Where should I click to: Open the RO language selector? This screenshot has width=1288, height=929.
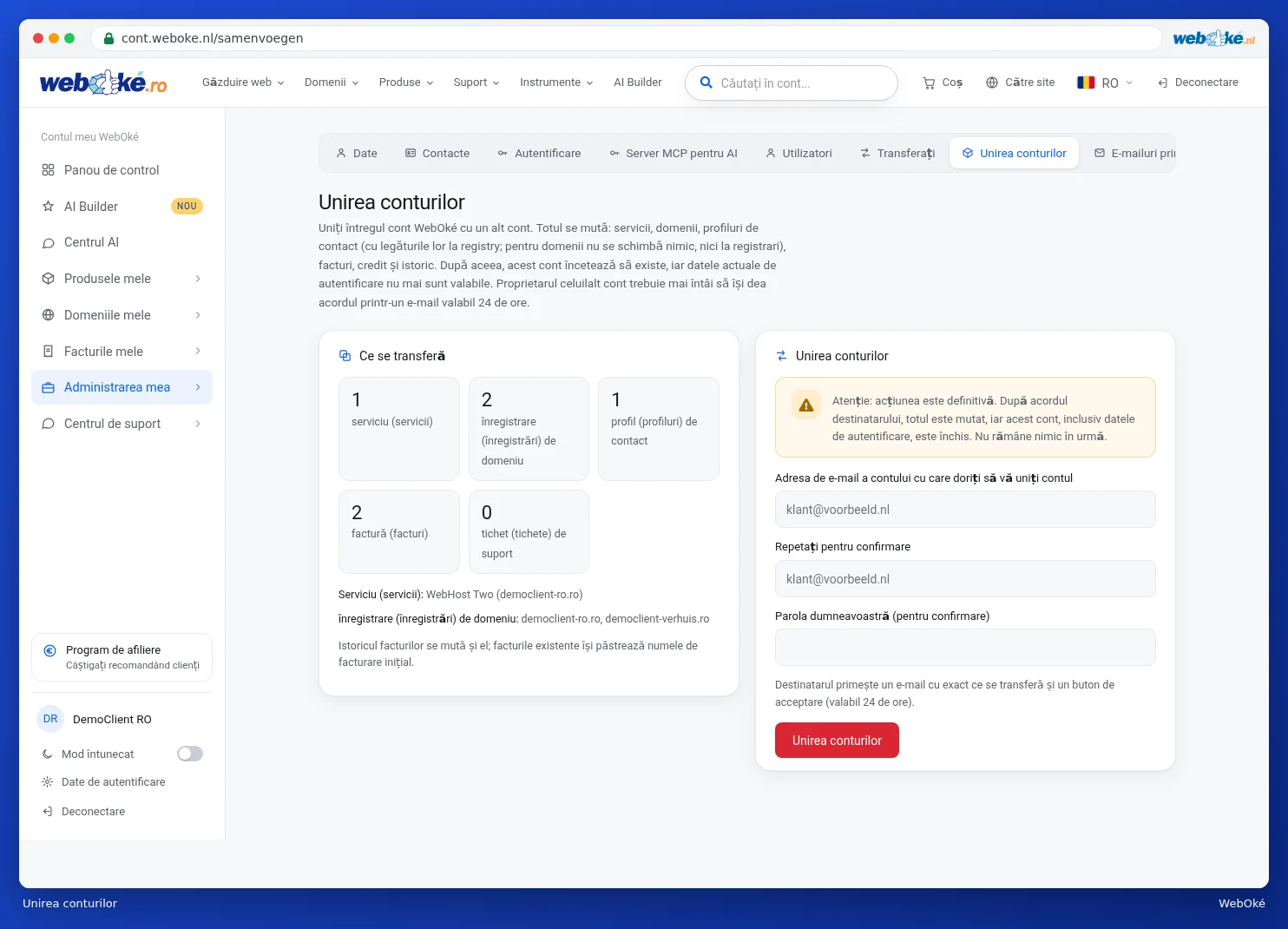pos(1105,82)
